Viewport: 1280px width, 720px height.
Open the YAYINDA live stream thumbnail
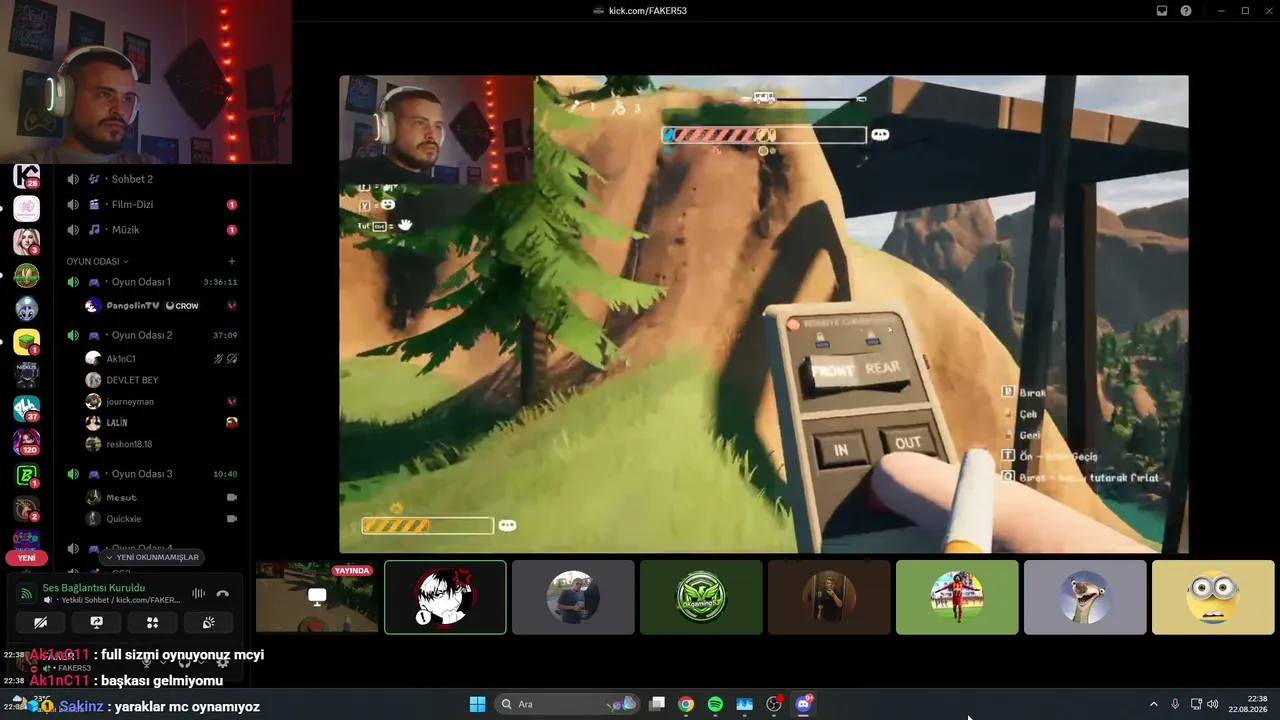click(x=317, y=597)
